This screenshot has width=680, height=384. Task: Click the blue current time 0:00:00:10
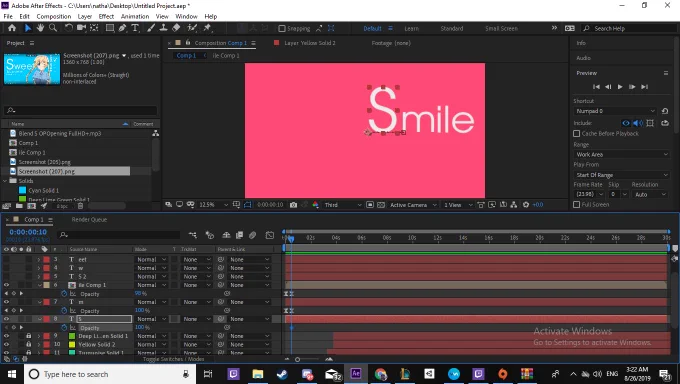(x=28, y=232)
